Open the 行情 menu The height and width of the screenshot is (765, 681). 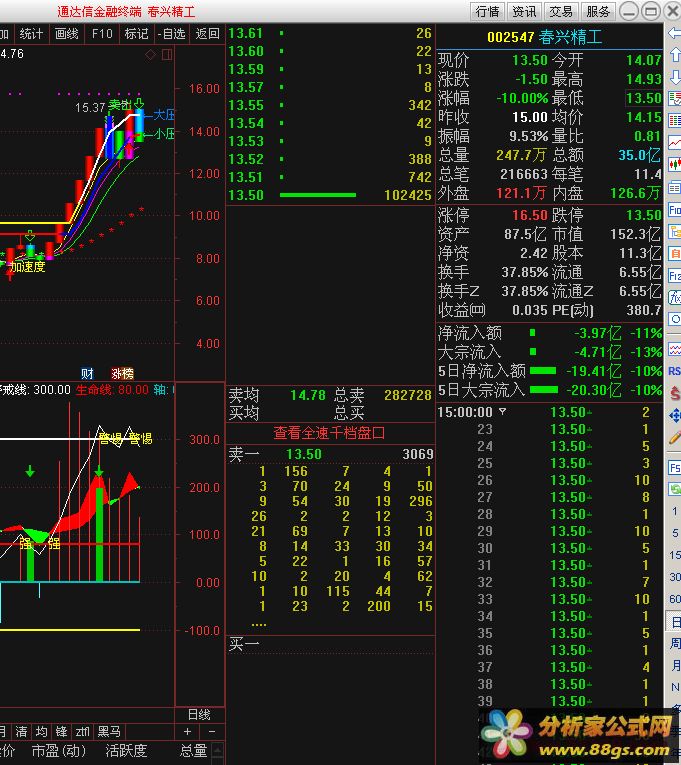click(x=488, y=11)
